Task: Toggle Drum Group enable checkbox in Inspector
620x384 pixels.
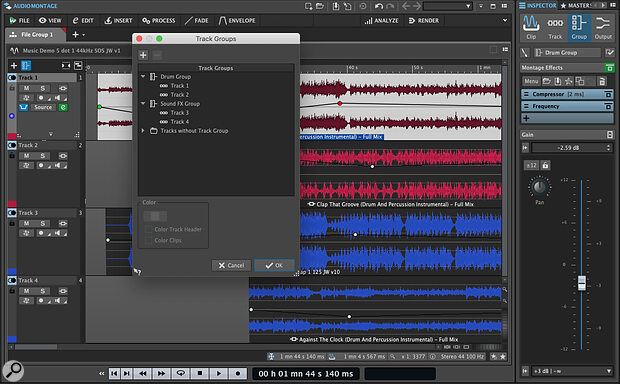Action: click(x=609, y=53)
